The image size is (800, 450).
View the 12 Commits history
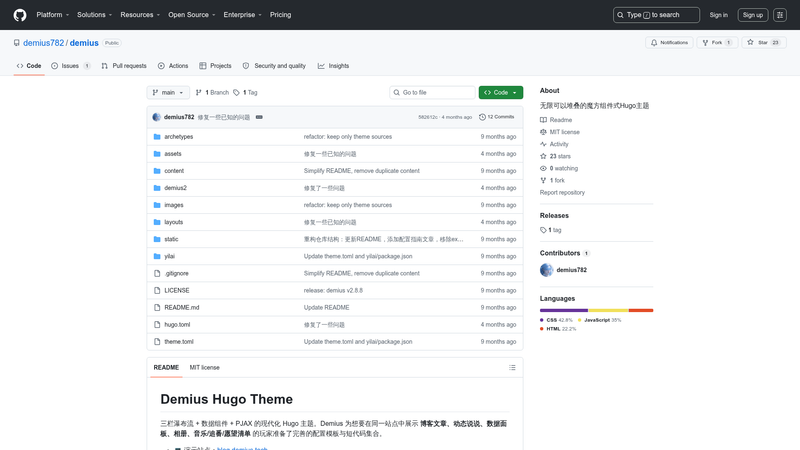496,117
